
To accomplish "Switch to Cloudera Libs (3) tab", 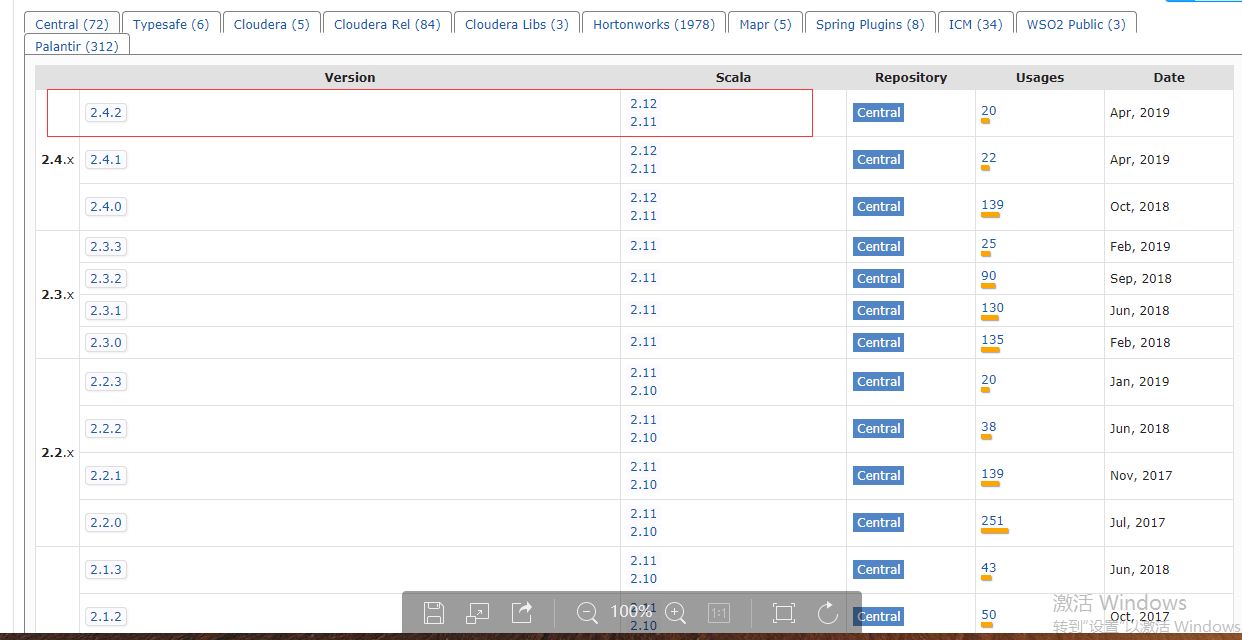I will 517,24.
